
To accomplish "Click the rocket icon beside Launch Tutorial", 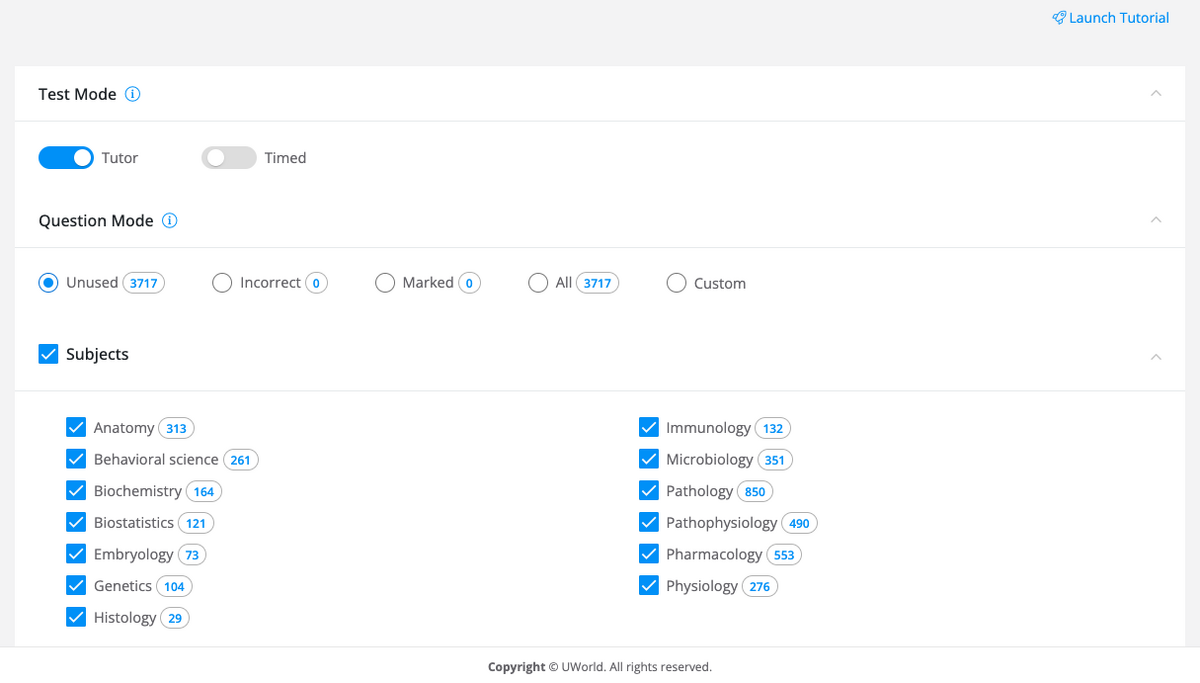I will pos(1059,18).
